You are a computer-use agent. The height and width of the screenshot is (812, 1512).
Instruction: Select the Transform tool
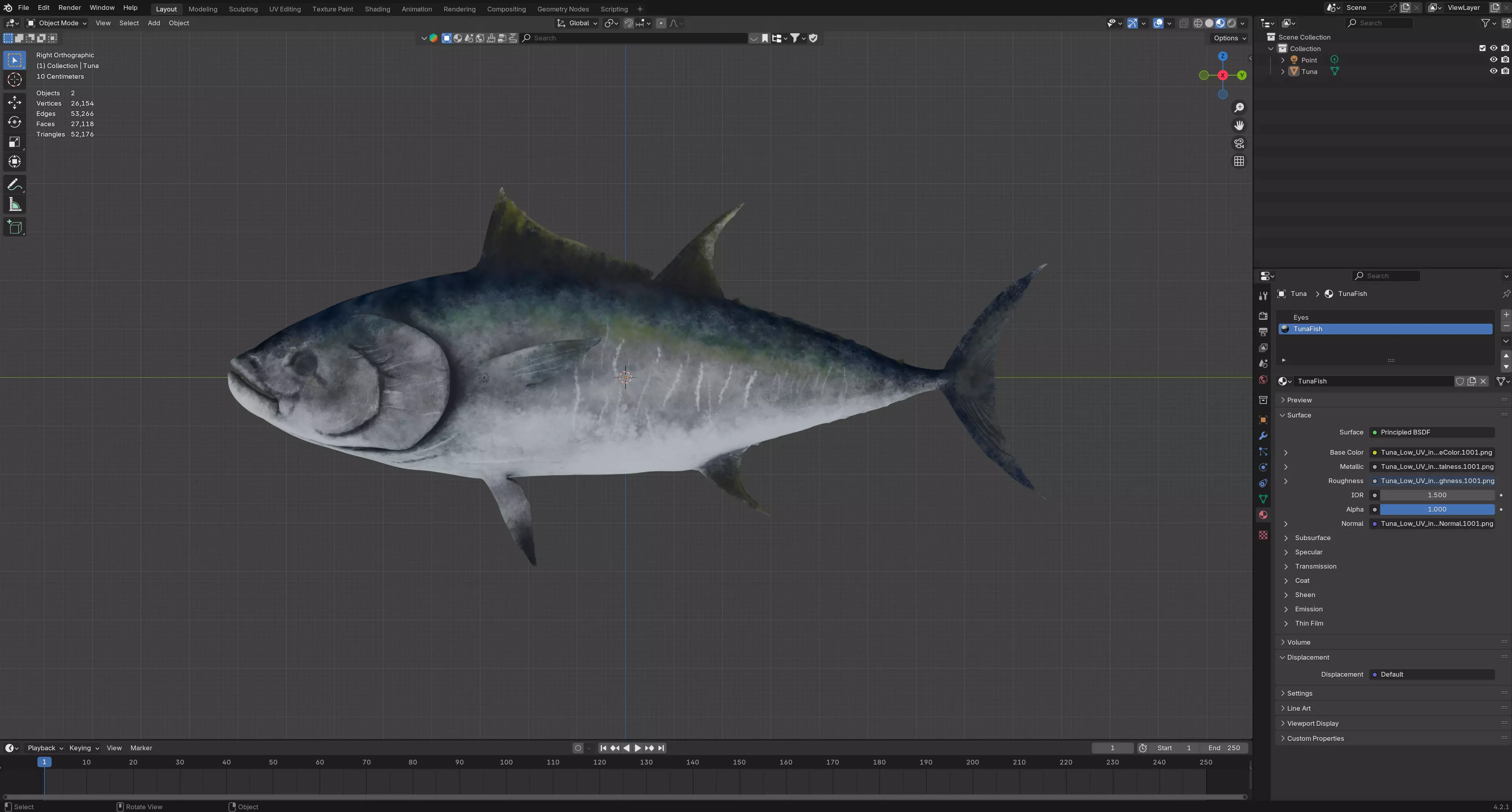15,162
